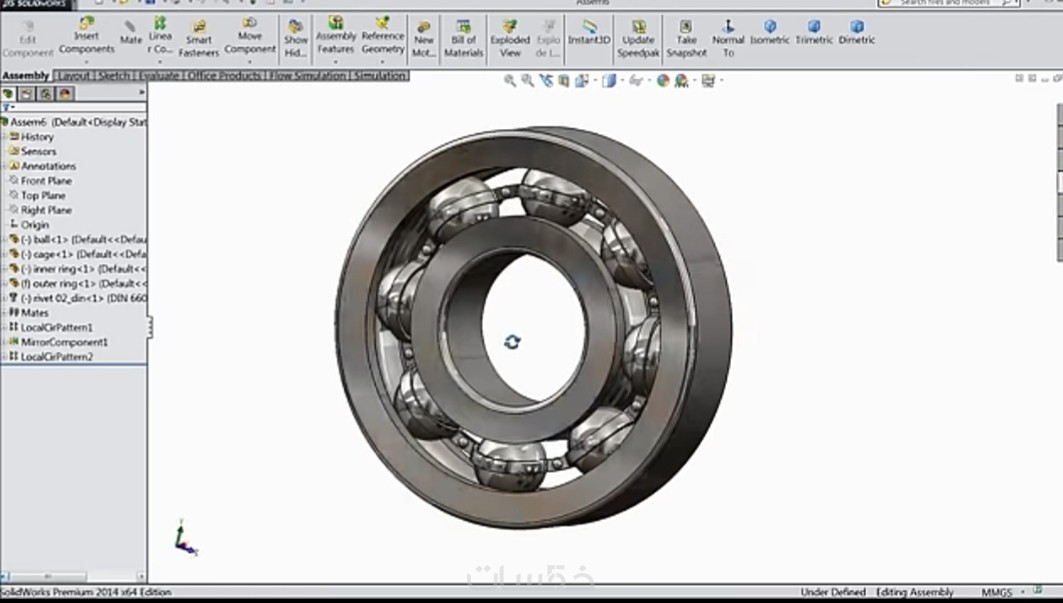
Task: Select the Mate tool
Action: [x=130, y=33]
